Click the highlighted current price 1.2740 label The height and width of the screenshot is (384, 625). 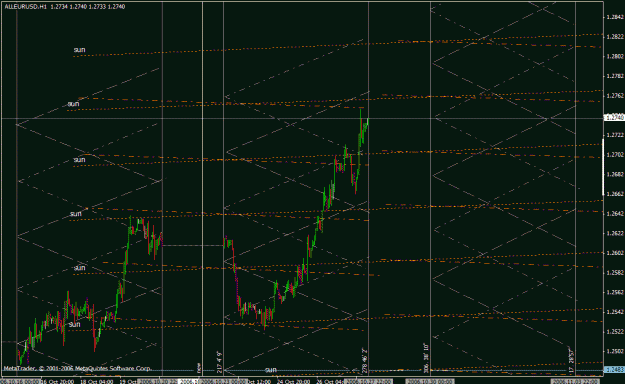pyautogui.click(x=614, y=117)
